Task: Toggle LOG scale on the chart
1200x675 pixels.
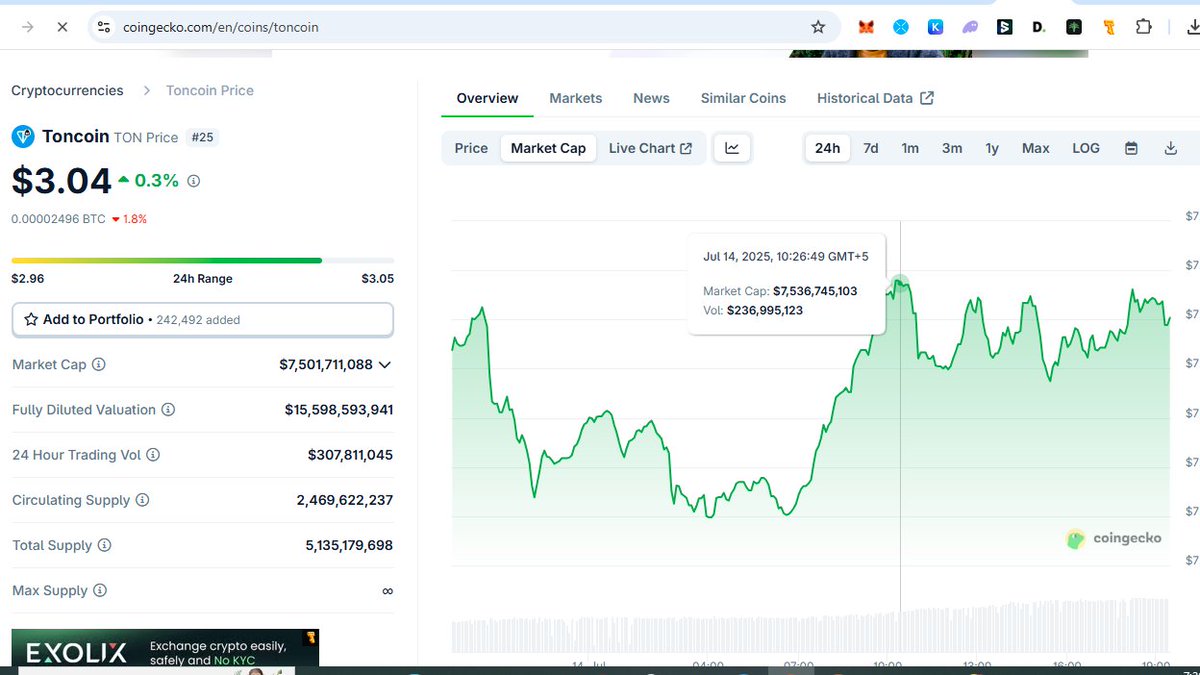Action: 1086,148
